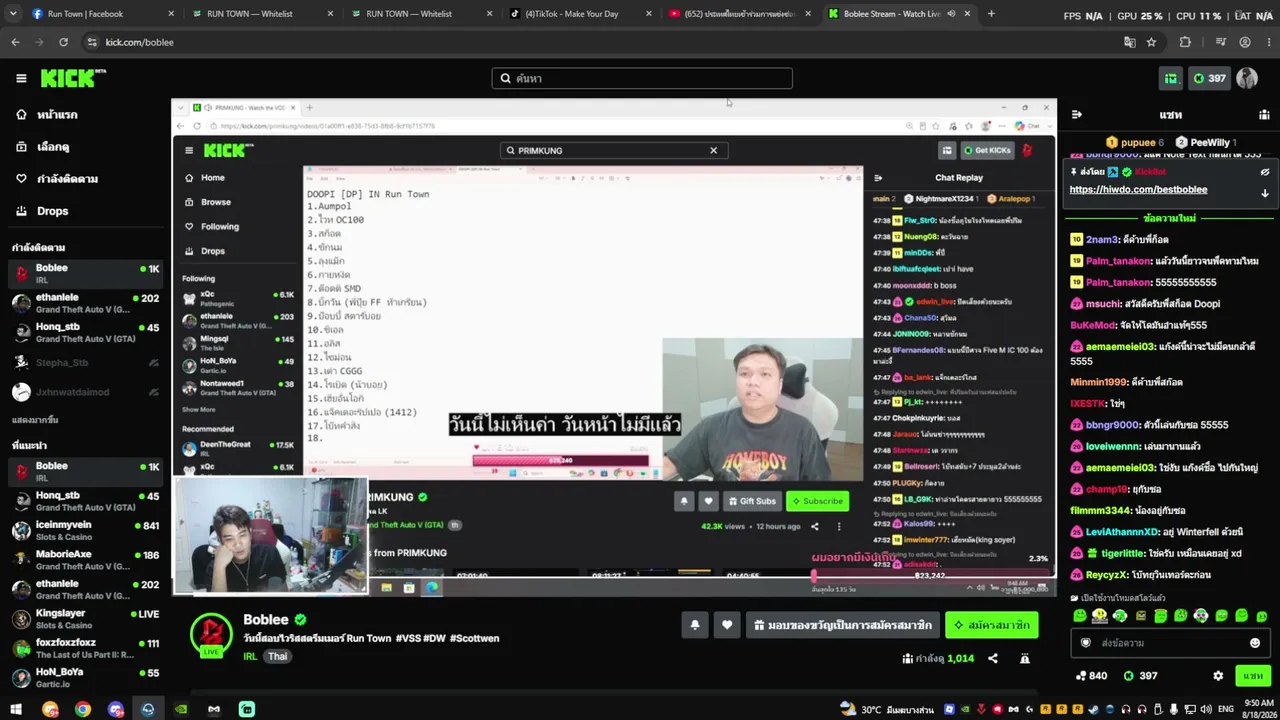The width and height of the screenshot is (1280, 720).
Task: Open the chat viewers list icon
Action: (1265, 115)
